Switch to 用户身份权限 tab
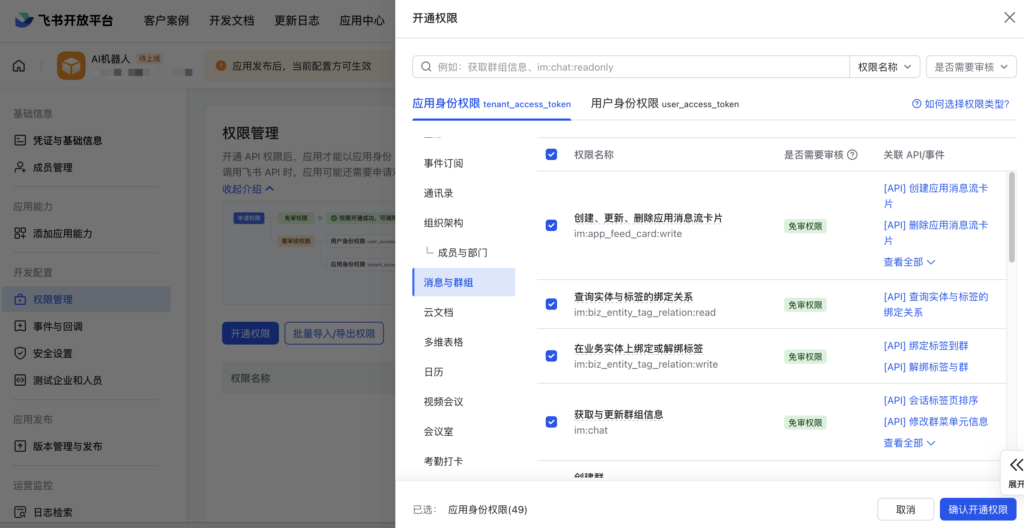The height and width of the screenshot is (528, 1024). tap(664, 103)
